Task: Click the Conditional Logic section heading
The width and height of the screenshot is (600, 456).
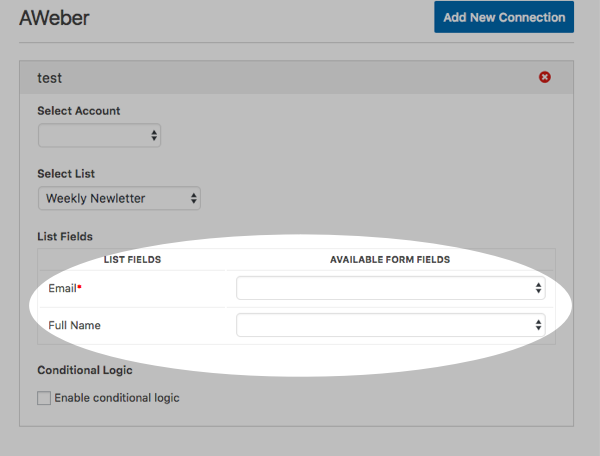Action: tap(85, 370)
